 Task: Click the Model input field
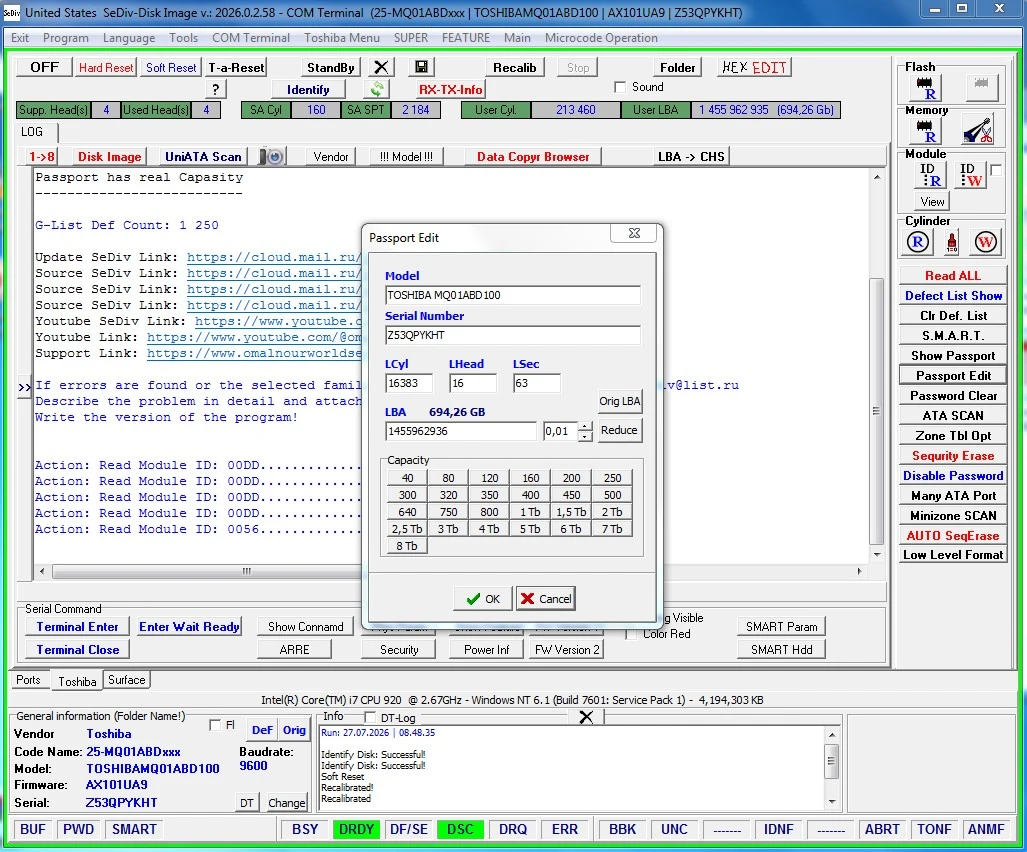pos(513,295)
